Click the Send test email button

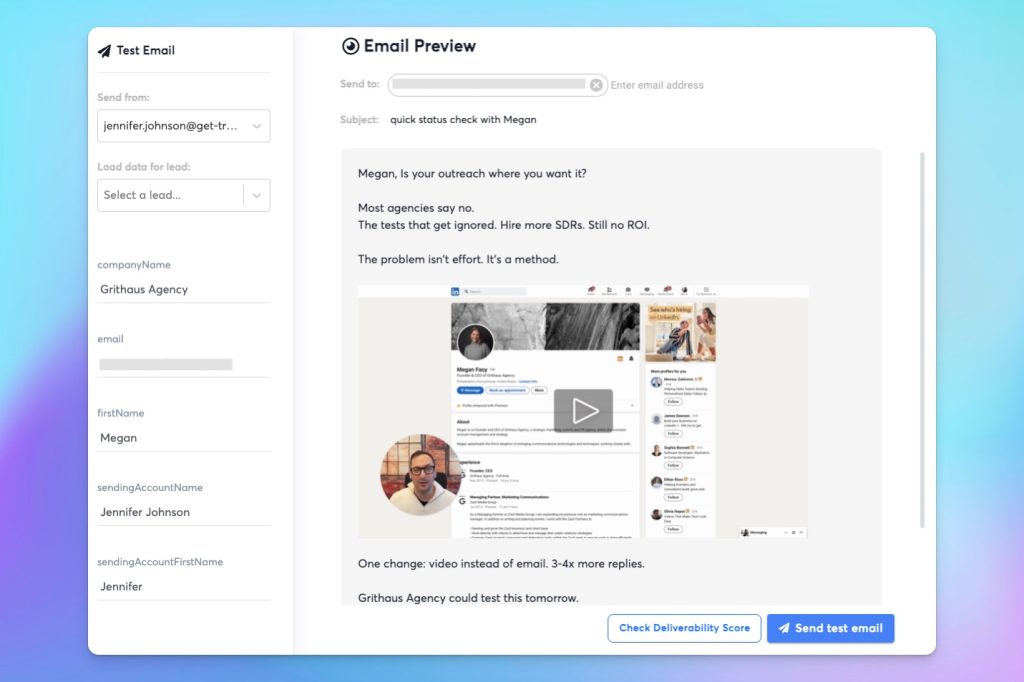pos(829,628)
